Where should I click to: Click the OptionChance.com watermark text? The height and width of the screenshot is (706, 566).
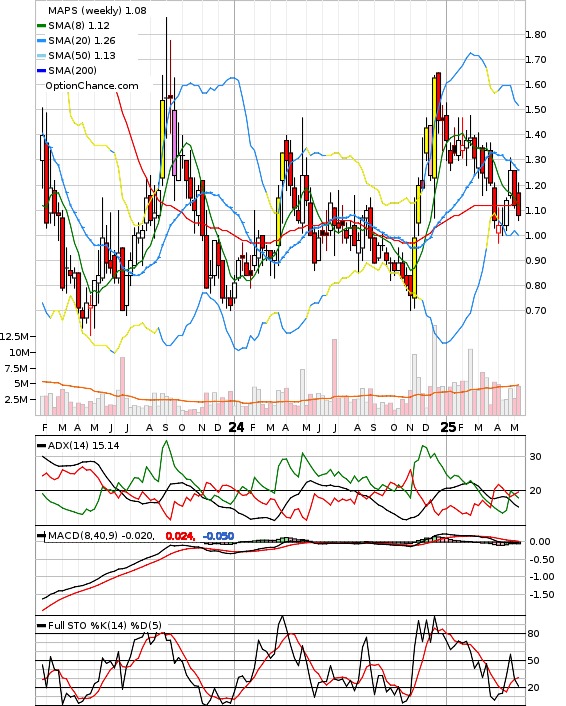point(92,86)
